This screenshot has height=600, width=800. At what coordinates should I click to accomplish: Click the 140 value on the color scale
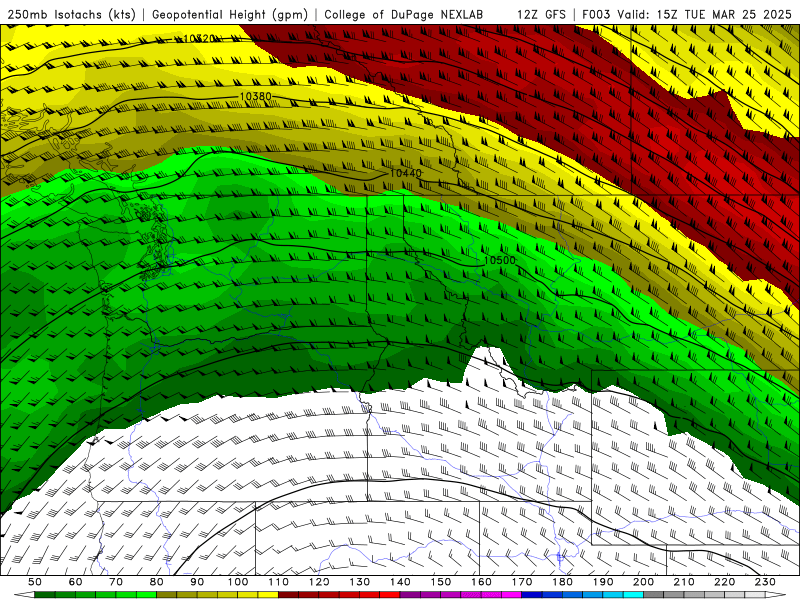tap(400, 582)
